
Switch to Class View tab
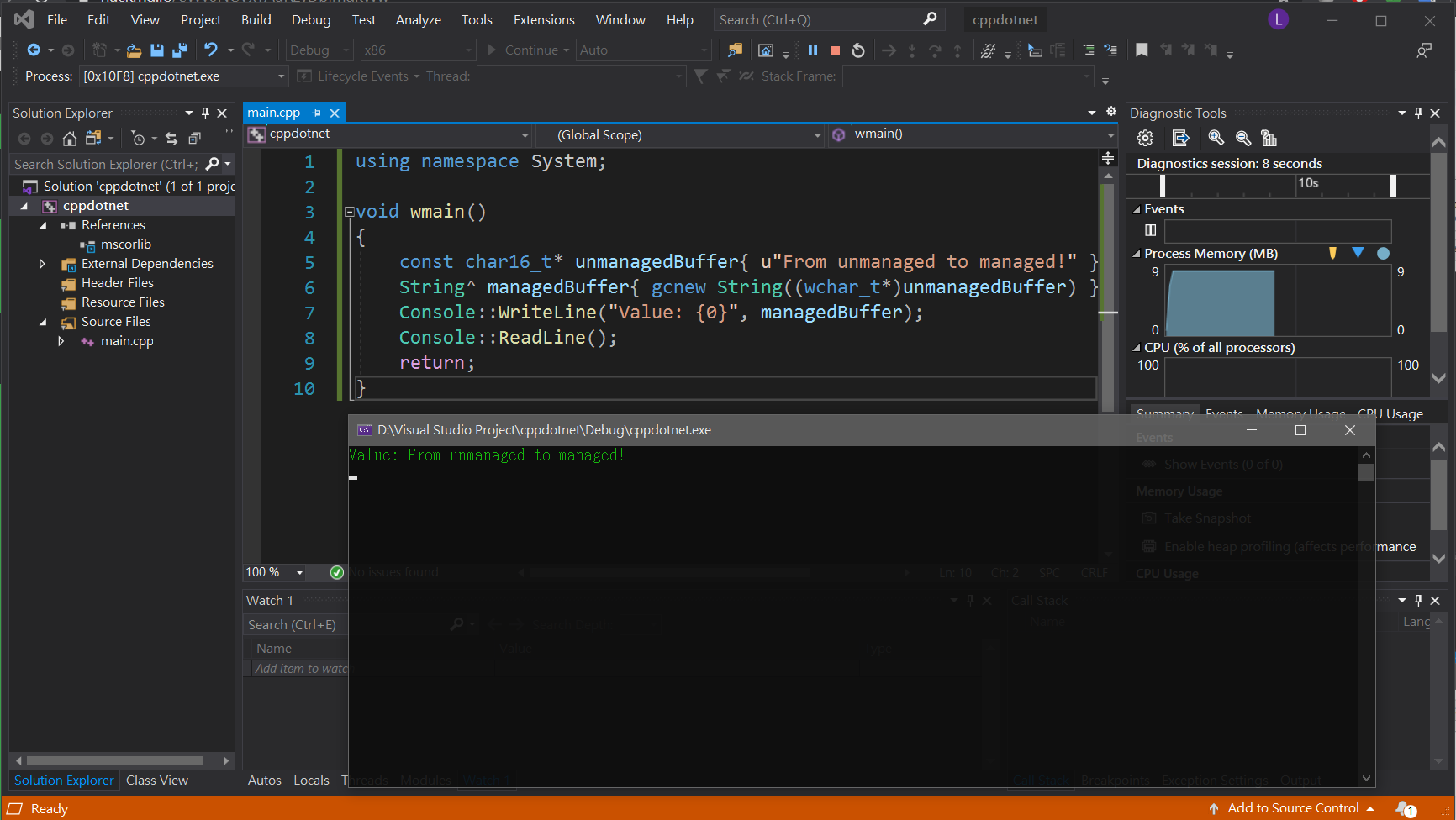157,781
